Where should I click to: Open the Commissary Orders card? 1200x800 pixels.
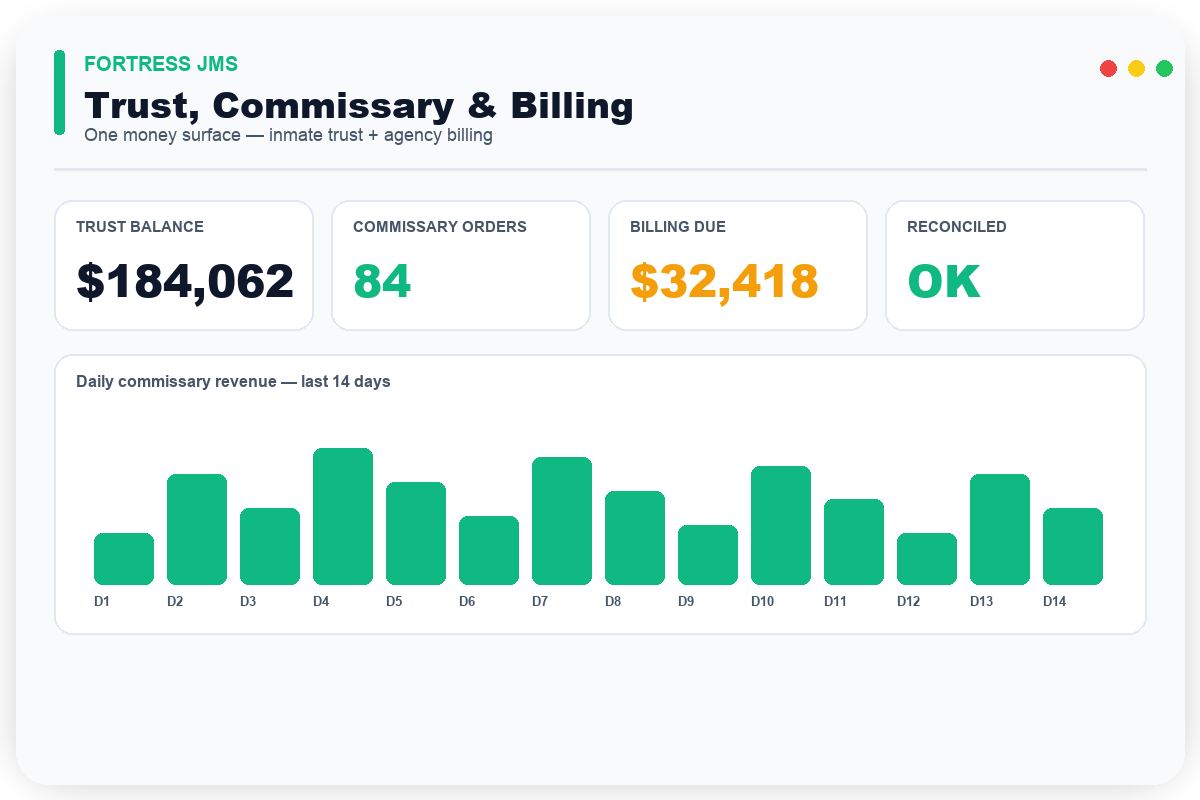461,265
